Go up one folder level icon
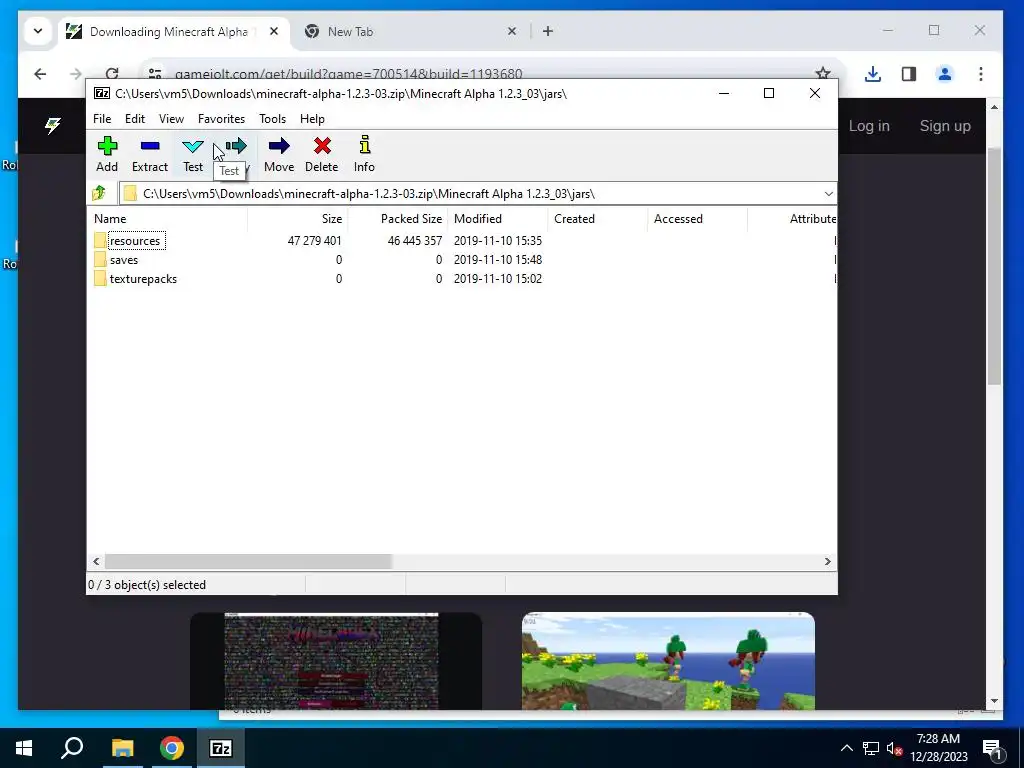The image size is (1024, 768). (x=99, y=193)
